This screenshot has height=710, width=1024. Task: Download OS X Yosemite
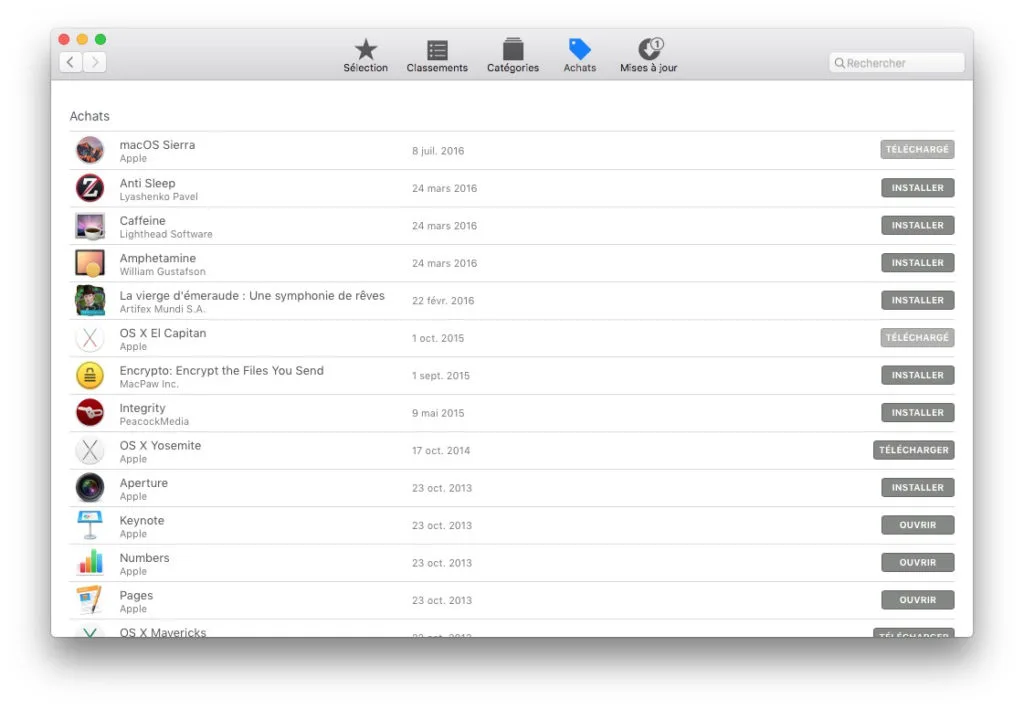(913, 450)
